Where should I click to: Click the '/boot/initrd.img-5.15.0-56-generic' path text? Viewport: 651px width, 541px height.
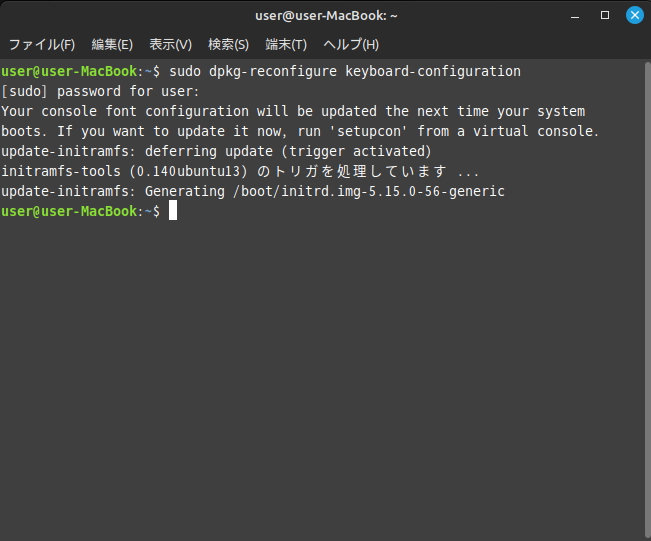coord(369,191)
